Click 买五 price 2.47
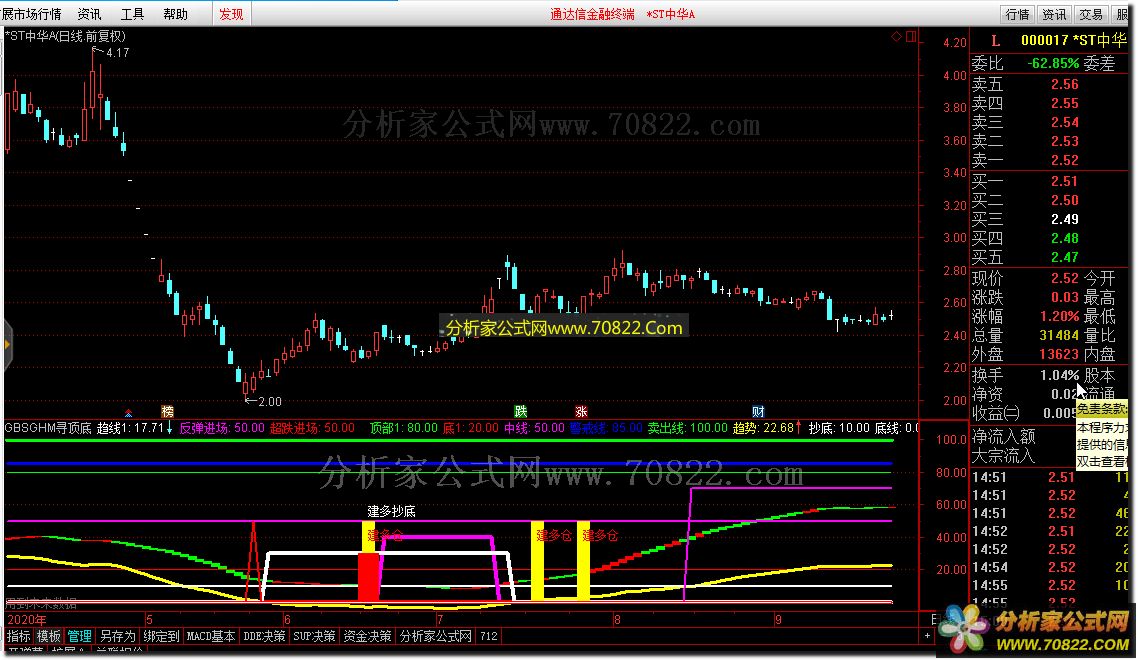The width and height of the screenshot is (1138, 660). pos(1065,257)
